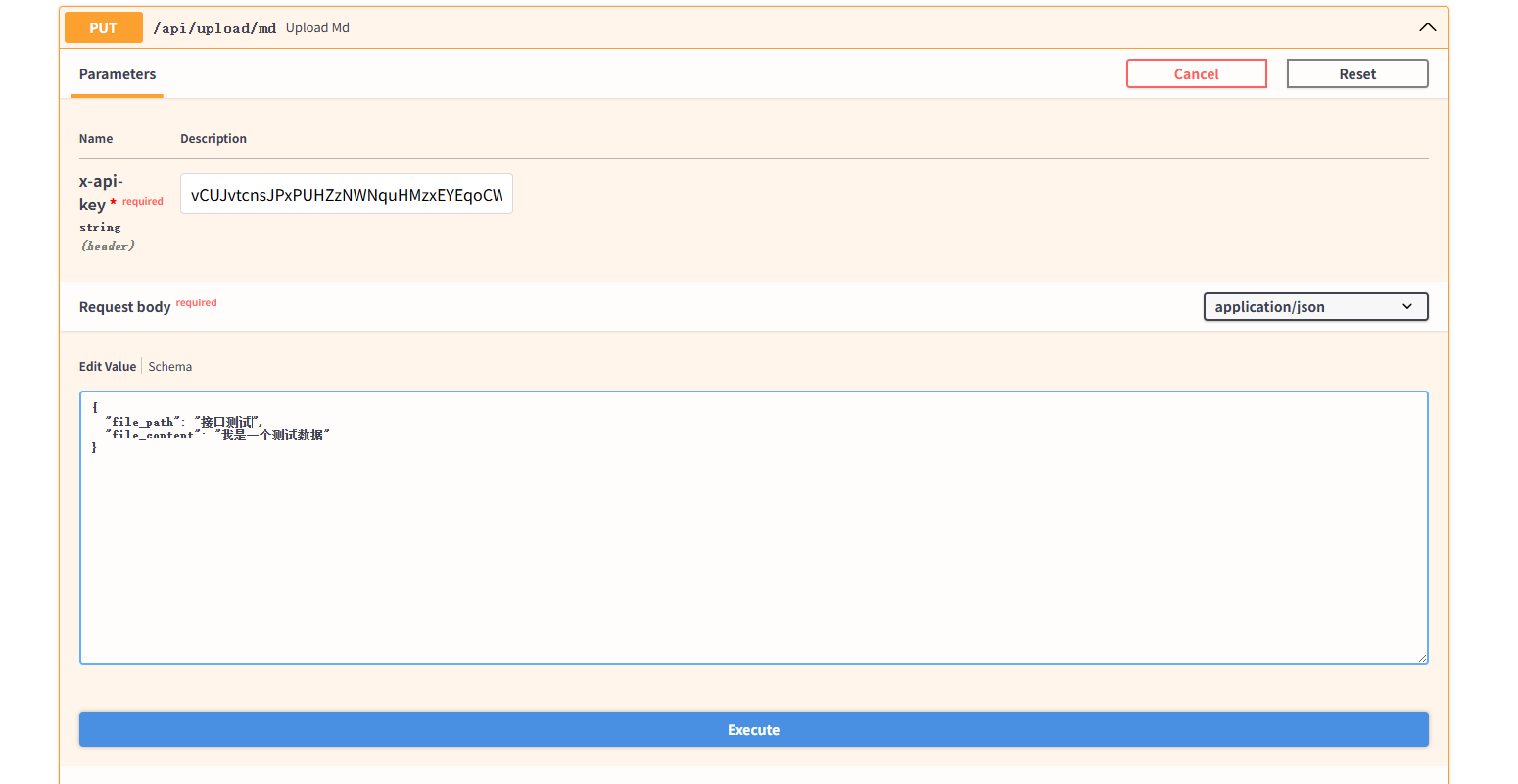Open the application/json content type dropdown

click(1315, 306)
